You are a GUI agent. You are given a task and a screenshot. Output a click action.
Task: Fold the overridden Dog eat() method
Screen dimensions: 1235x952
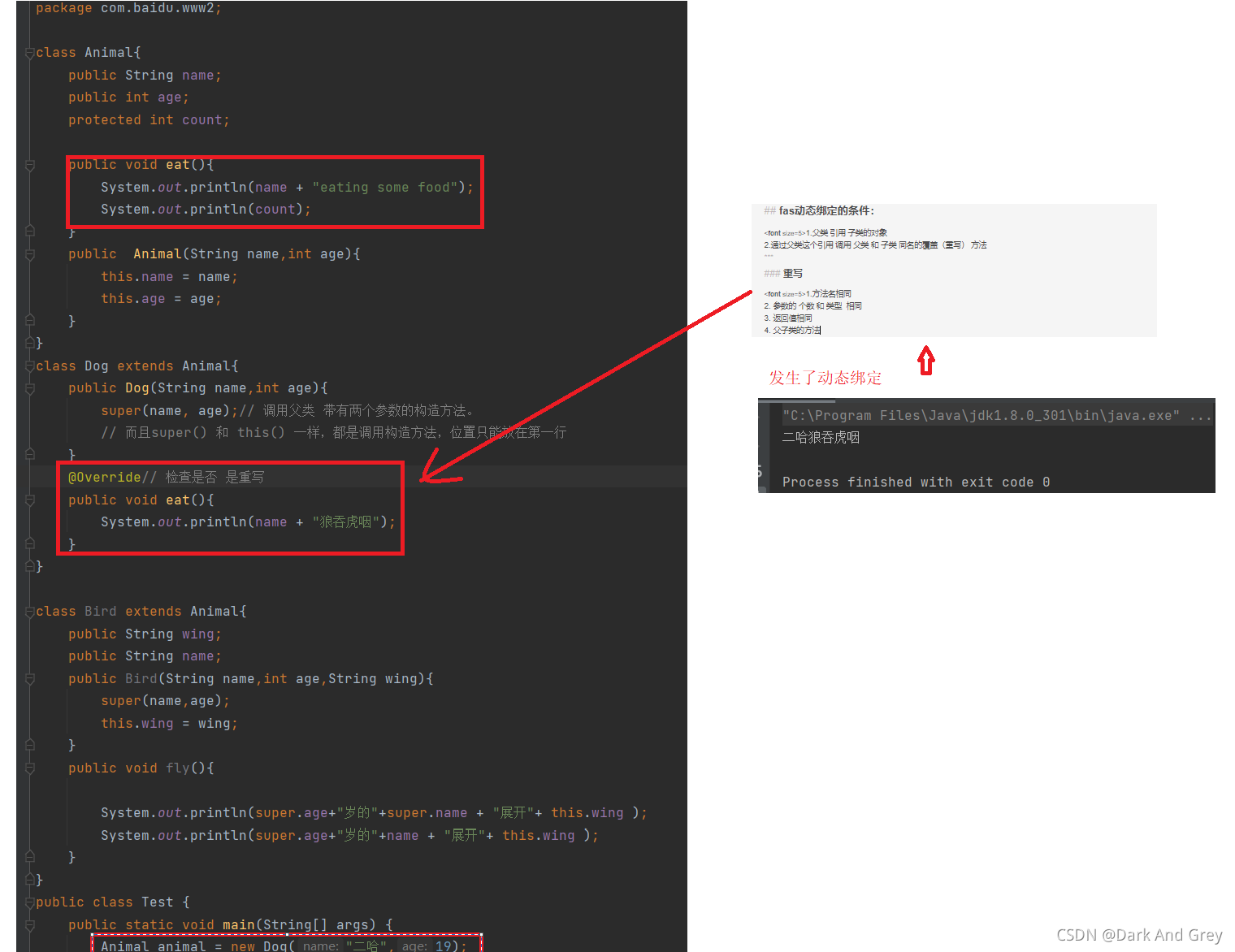click(x=30, y=500)
